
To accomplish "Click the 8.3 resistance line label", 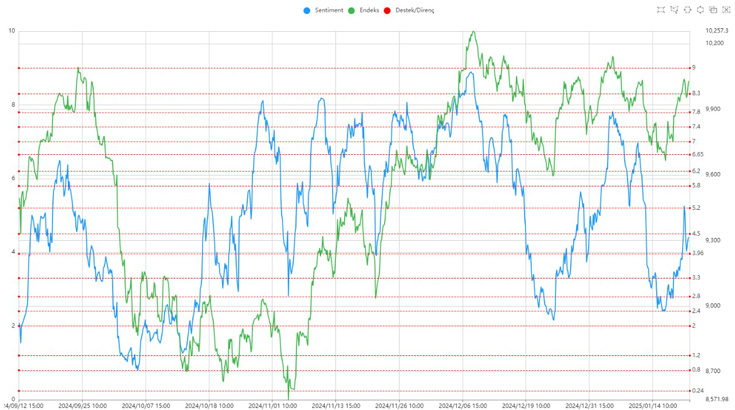I will pyautogui.click(x=696, y=94).
